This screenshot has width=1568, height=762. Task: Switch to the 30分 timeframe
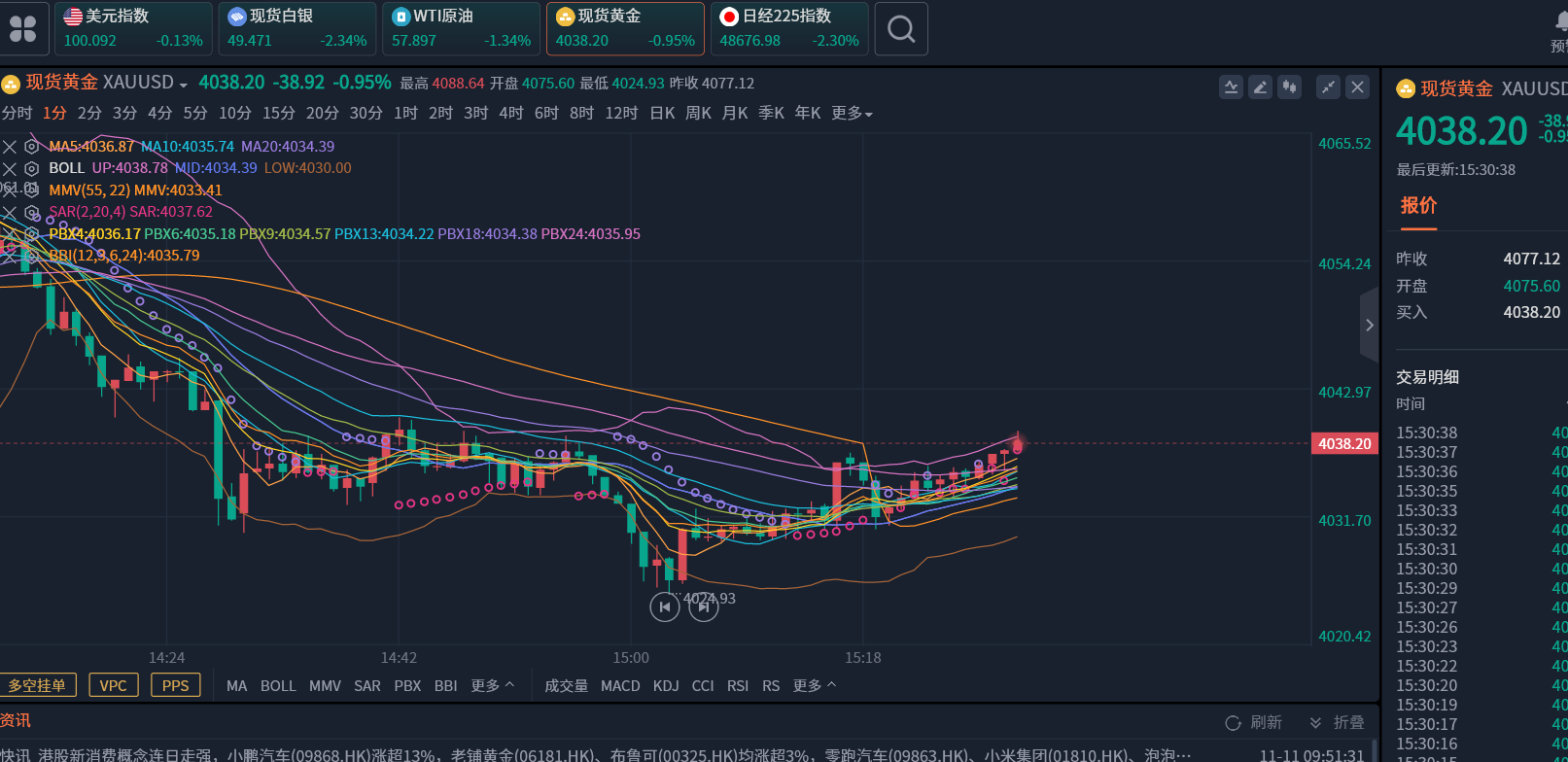(366, 114)
